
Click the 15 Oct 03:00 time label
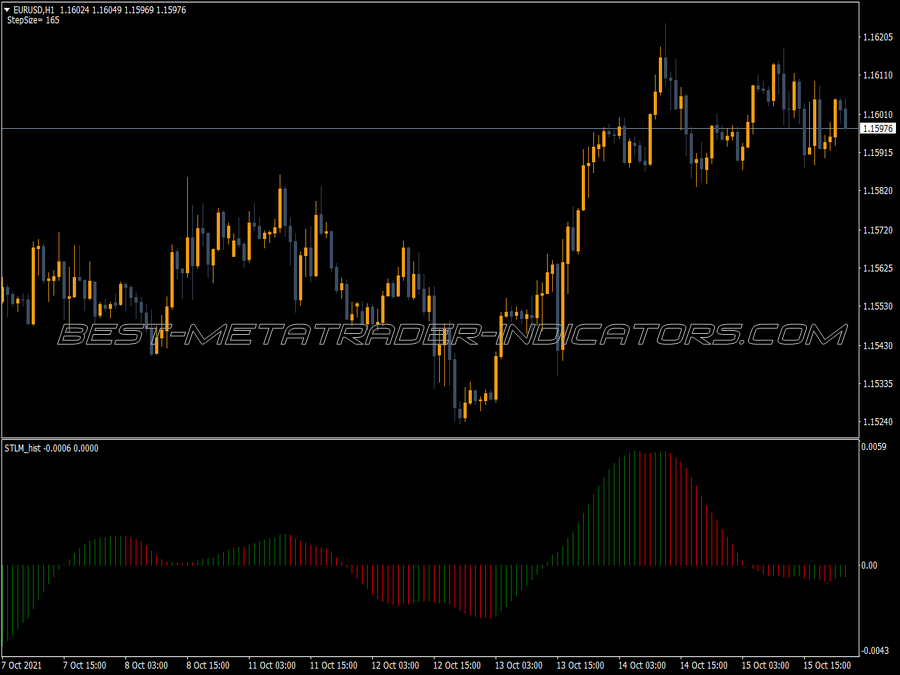click(766, 665)
